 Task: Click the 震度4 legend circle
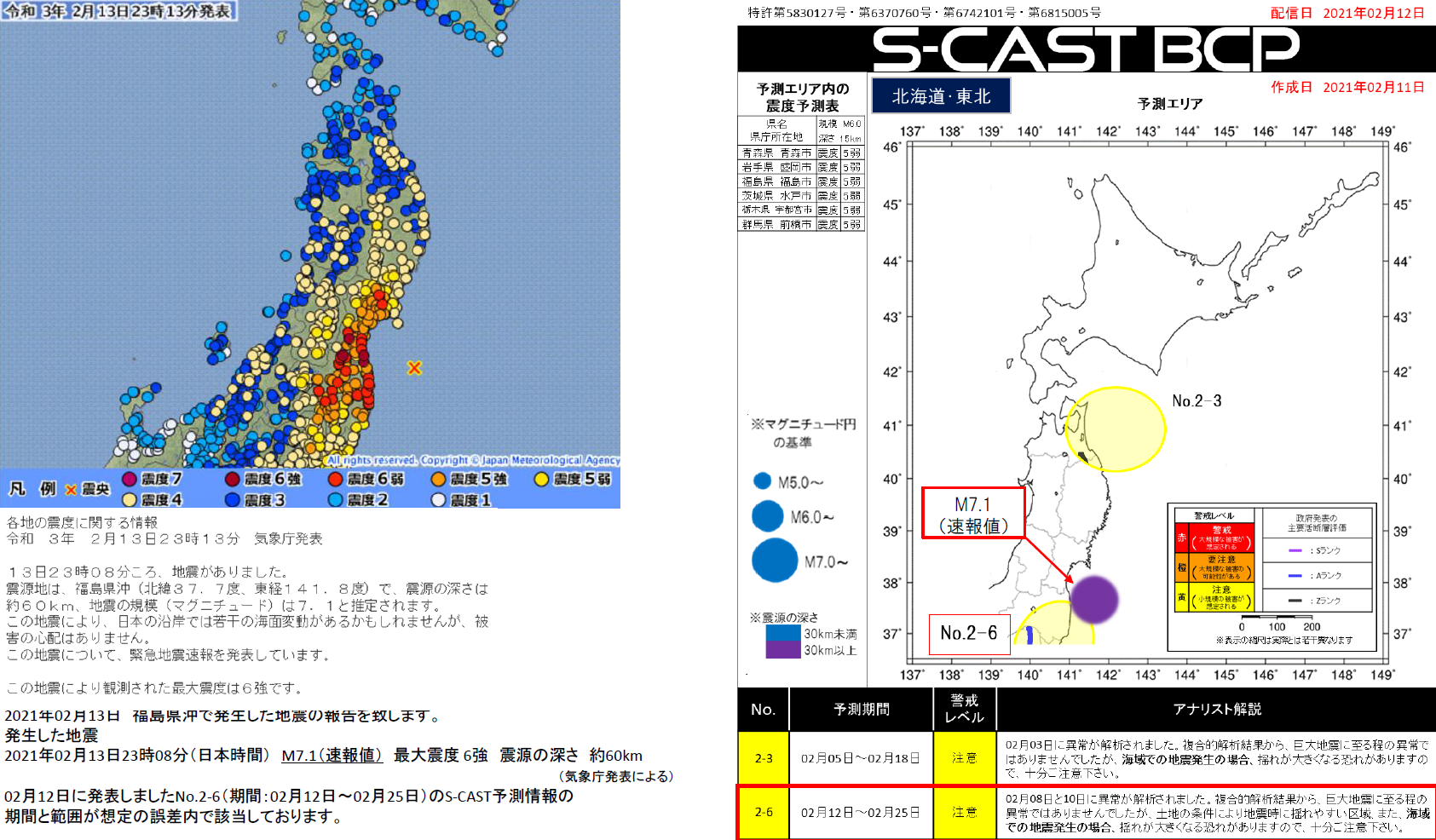(x=130, y=500)
